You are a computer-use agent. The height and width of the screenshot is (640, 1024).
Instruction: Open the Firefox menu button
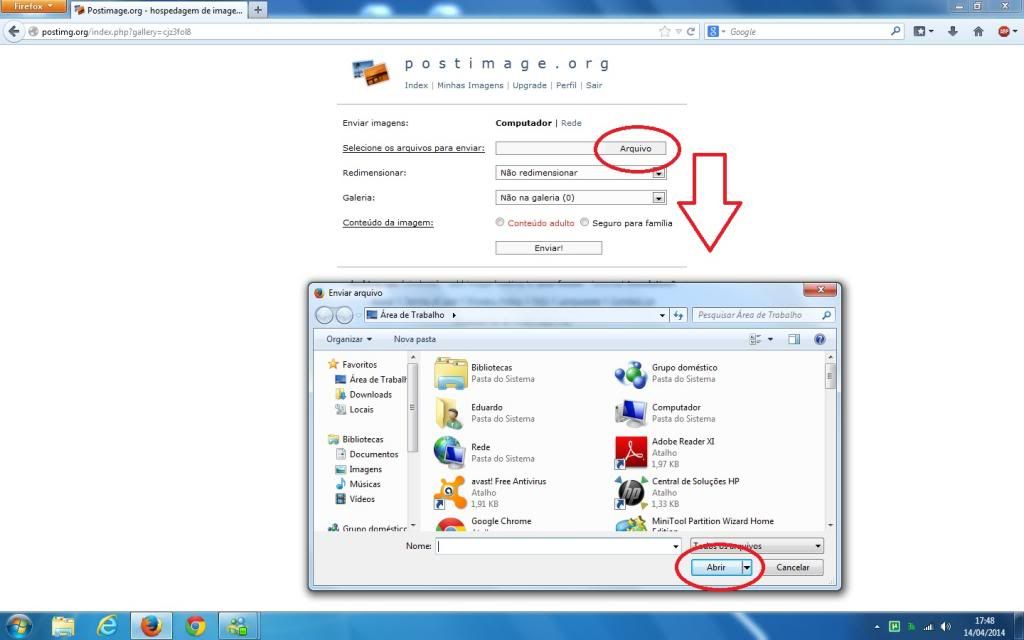click(x=33, y=7)
